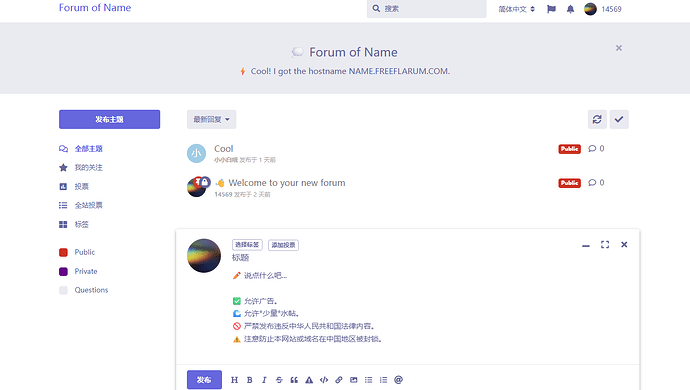Insert code block using code icon
Image resolution: width=690 pixels, height=390 pixels.
tap(324, 380)
